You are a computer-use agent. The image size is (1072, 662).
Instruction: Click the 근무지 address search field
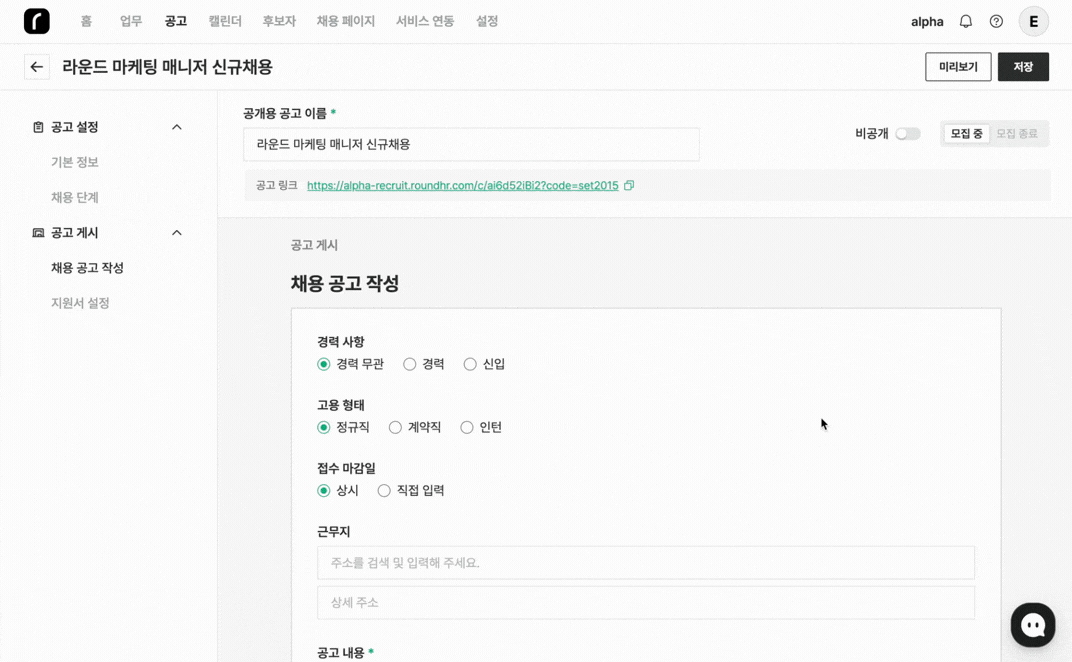[645, 563]
